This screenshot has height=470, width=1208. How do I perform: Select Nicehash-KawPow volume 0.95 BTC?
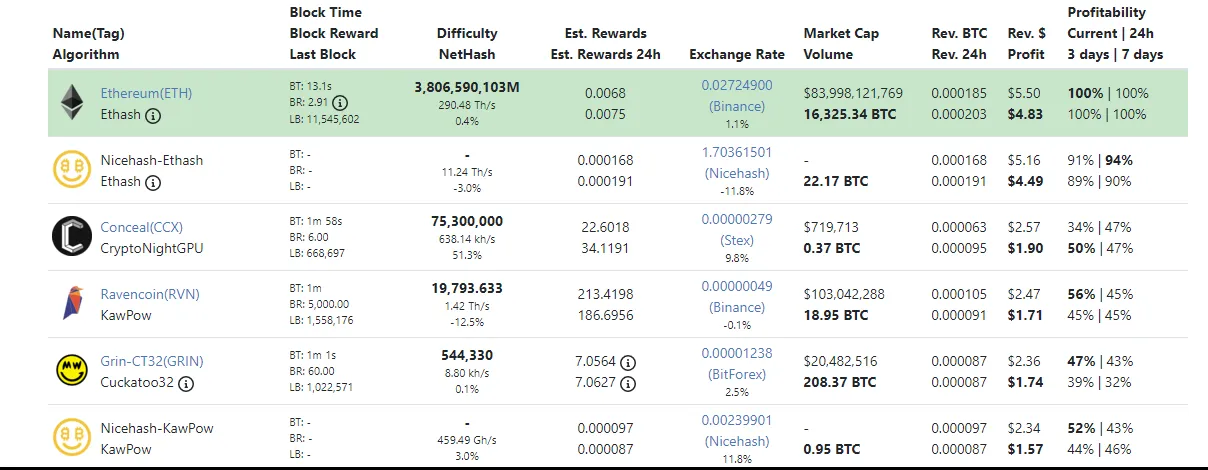click(x=832, y=449)
